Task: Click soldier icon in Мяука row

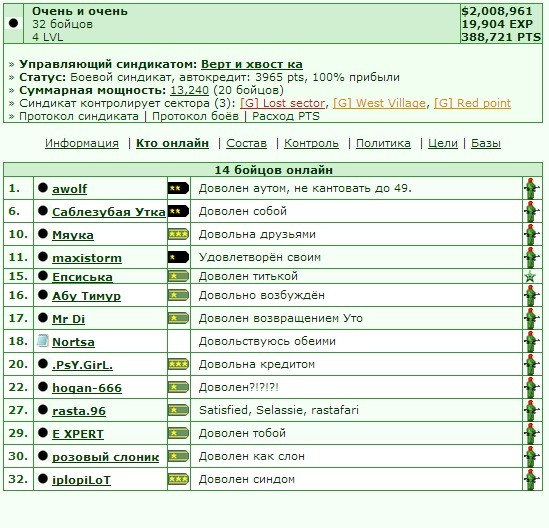Action: point(532,235)
